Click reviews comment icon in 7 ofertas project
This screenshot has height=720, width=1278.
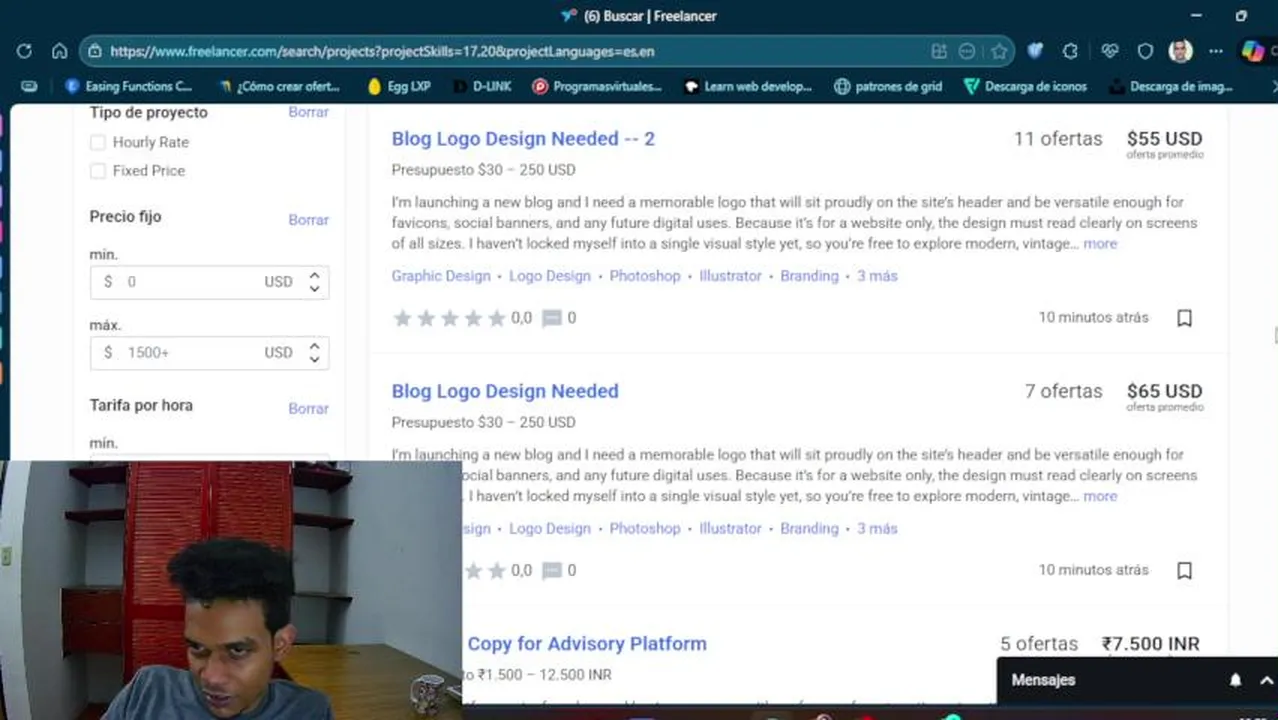pyautogui.click(x=551, y=570)
